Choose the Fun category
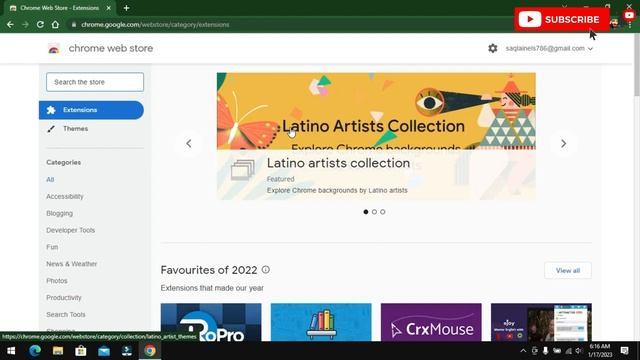The image size is (640, 360). click(52, 247)
